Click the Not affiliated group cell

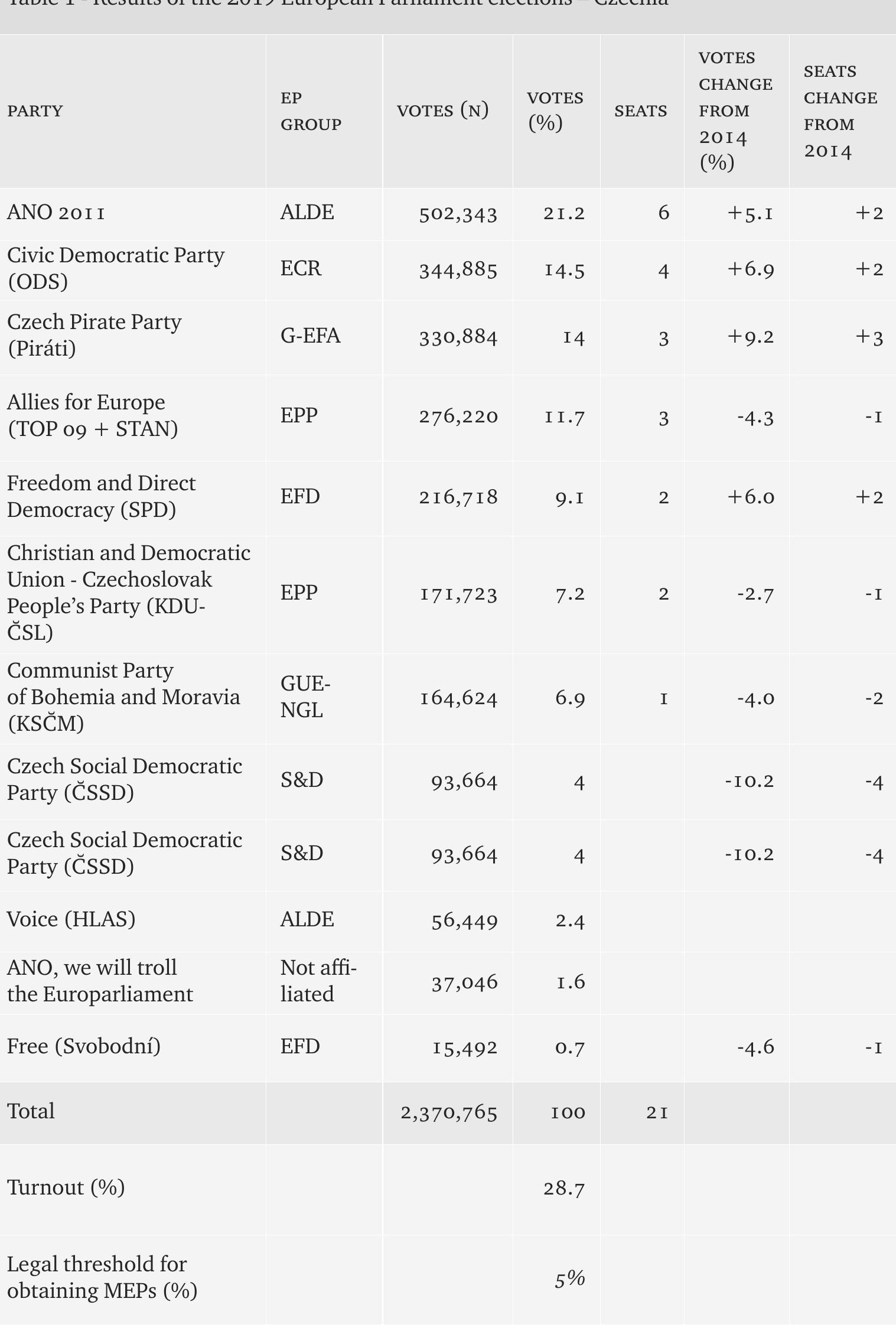click(318, 981)
